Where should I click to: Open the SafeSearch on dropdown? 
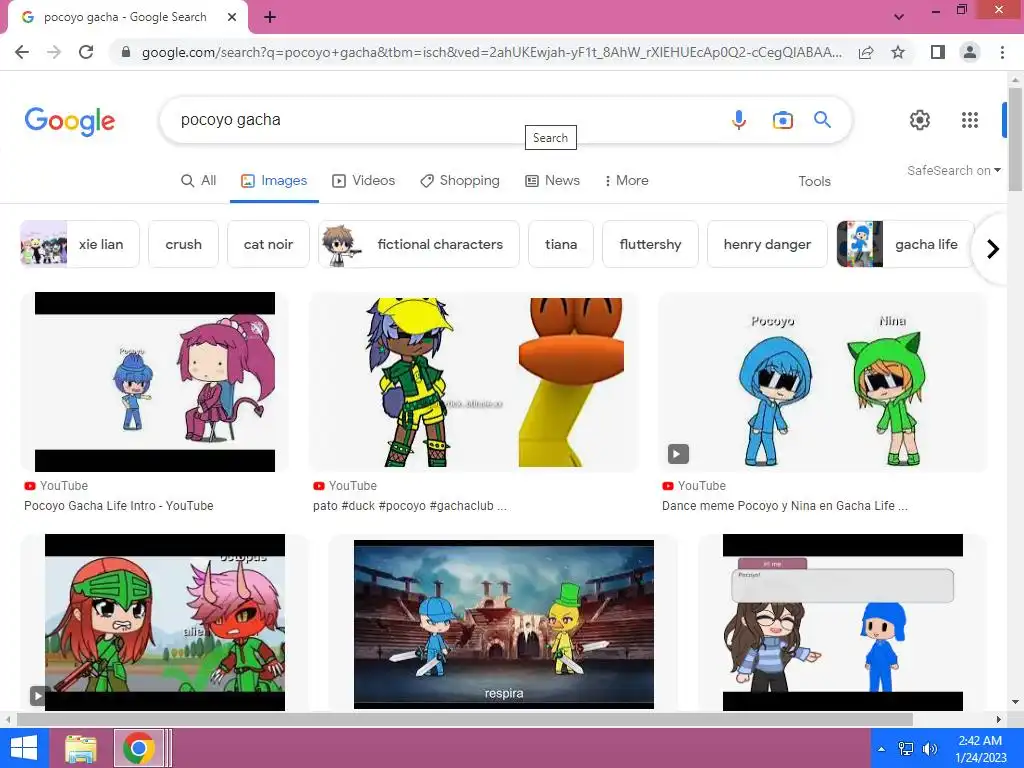coord(953,170)
